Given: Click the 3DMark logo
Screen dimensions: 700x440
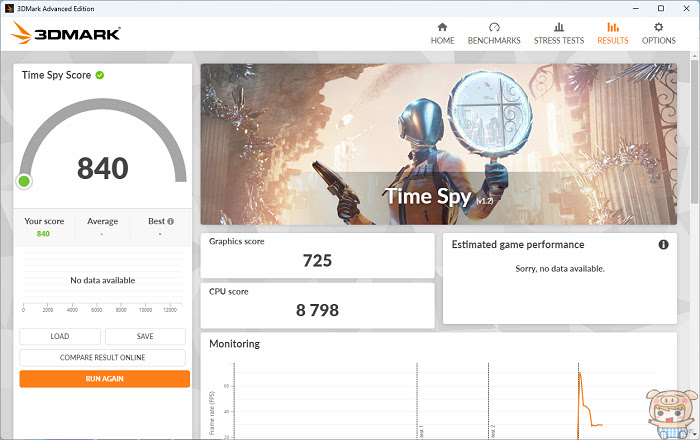Looking at the screenshot, I should [x=65, y=33].
